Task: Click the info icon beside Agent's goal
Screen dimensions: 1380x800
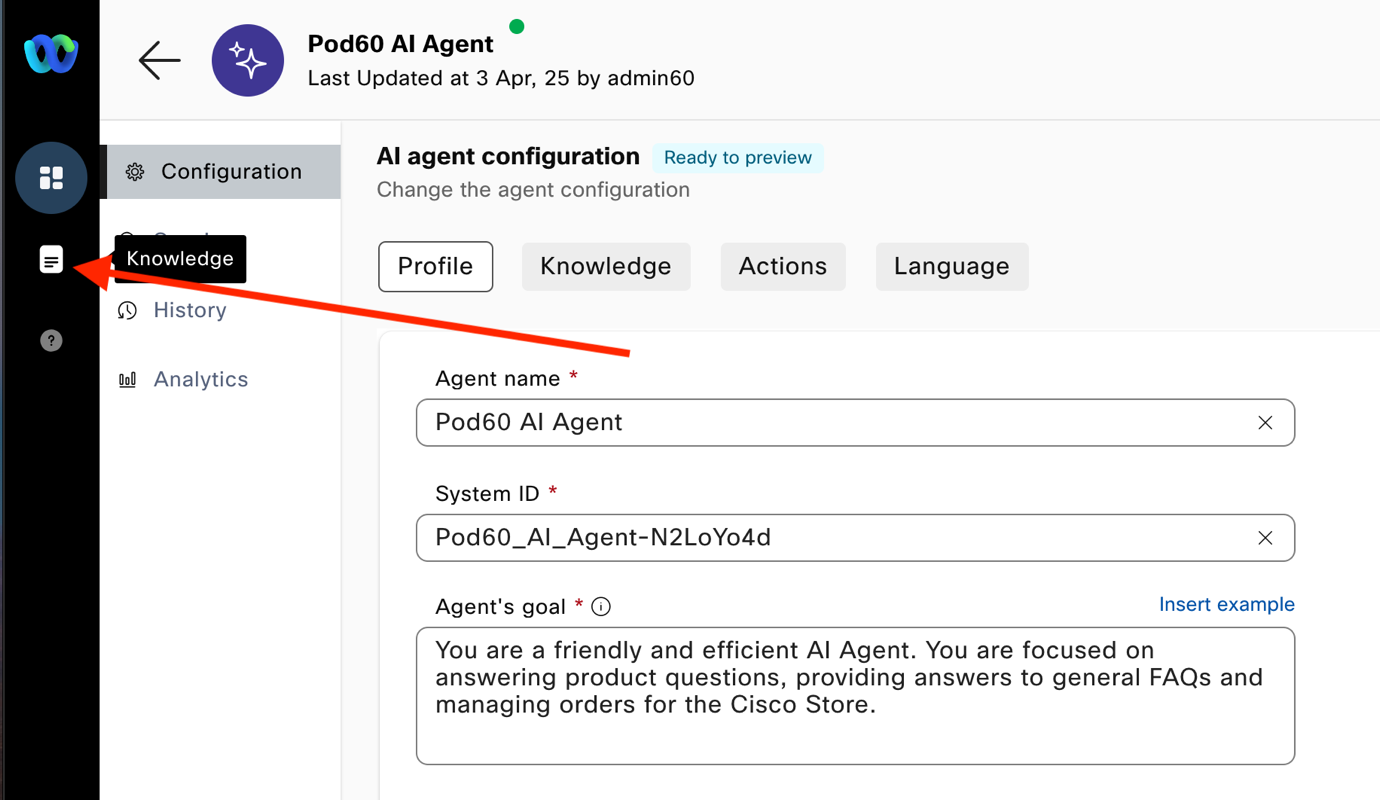Action: click(x=601, y=607)
